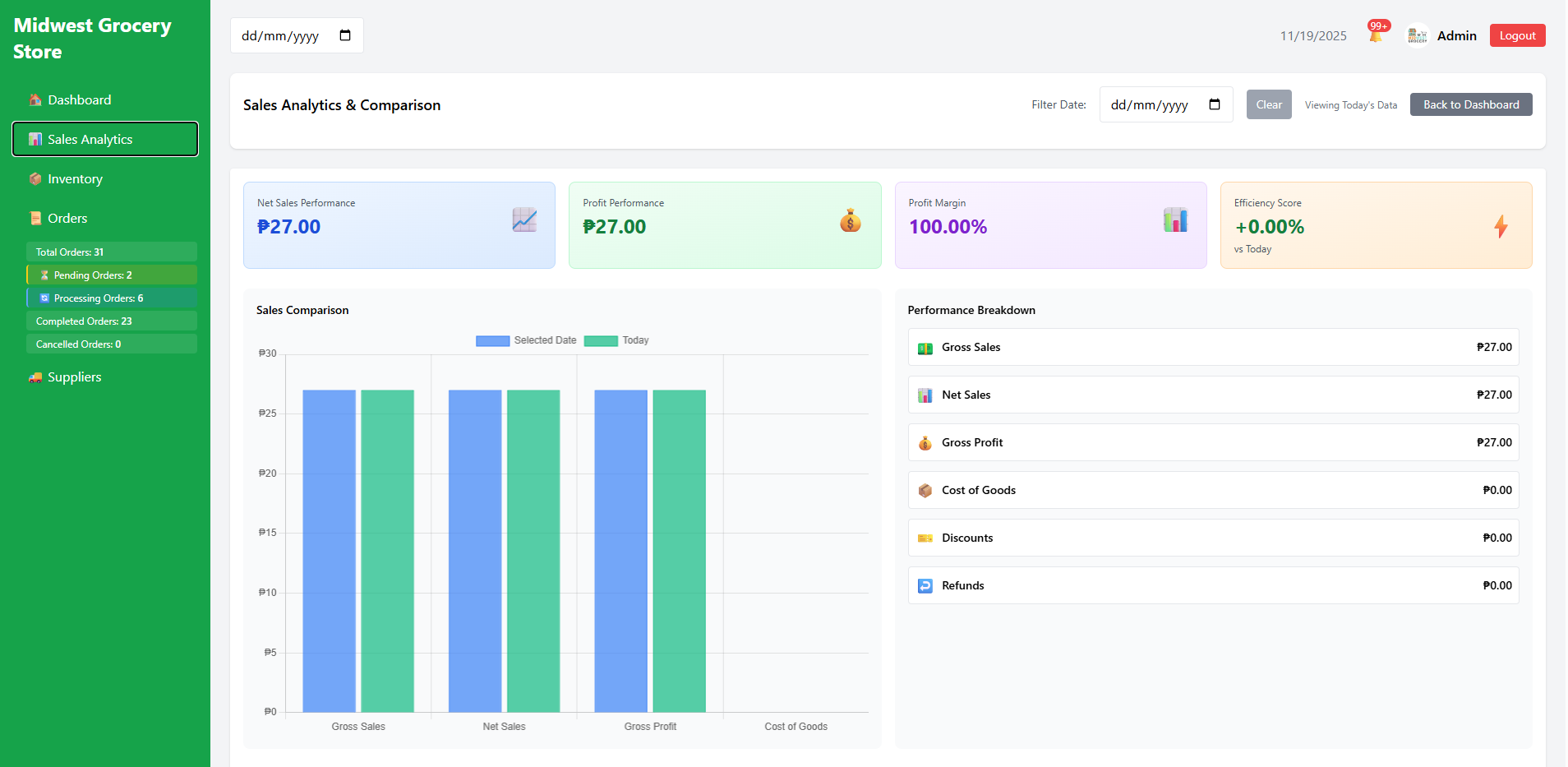Click the Gross Sales cash icon

(x=925, y=348)
